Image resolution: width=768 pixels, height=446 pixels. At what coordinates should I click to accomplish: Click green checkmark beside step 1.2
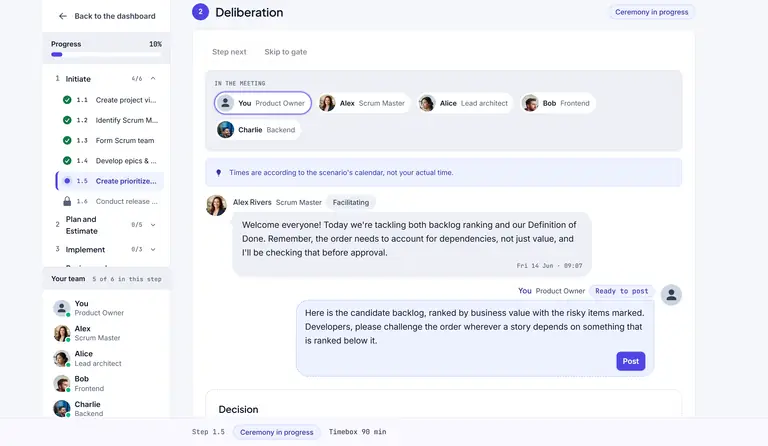(x=67, y=120)
